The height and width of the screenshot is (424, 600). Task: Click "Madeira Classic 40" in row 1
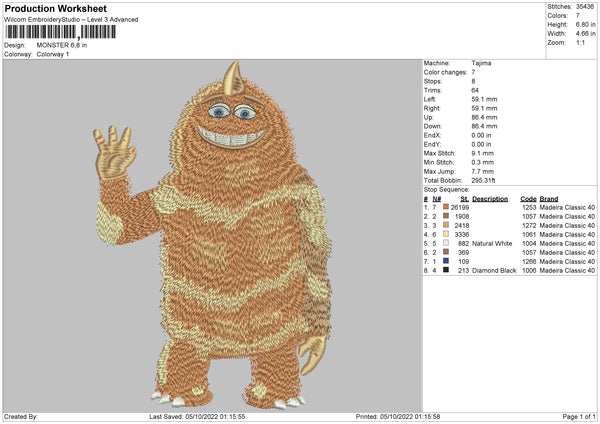567,207
